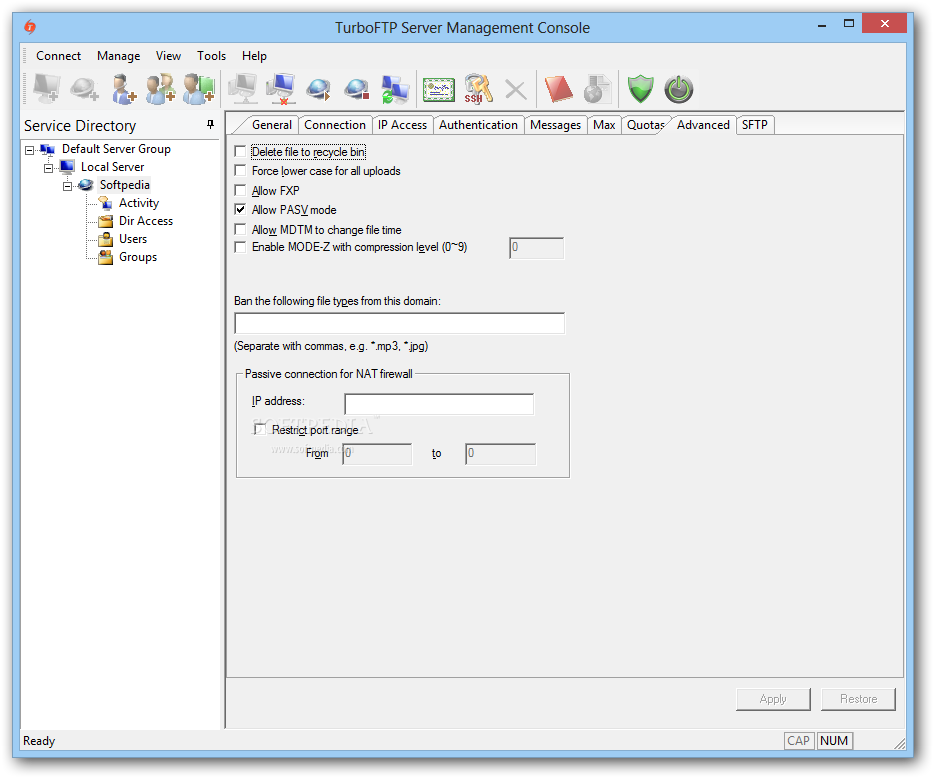Select Dir Access in the tree
This screenshot has height=778, width=934.
pos(146,221)
